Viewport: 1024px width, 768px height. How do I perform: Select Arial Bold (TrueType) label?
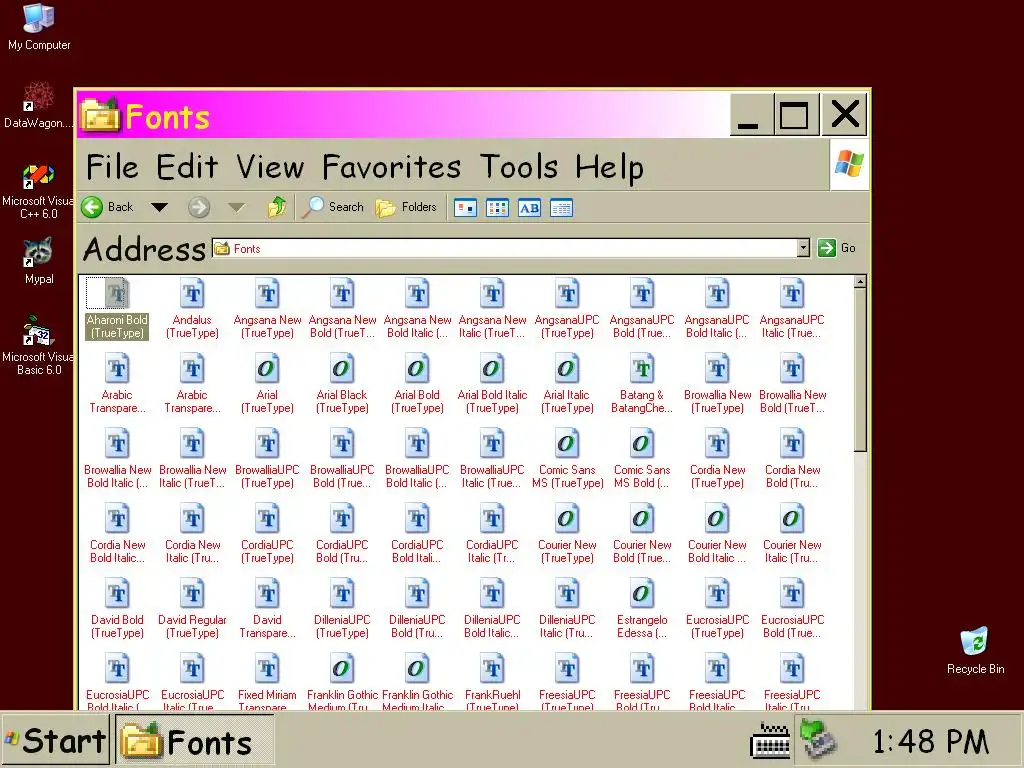(x=417, y=402)
